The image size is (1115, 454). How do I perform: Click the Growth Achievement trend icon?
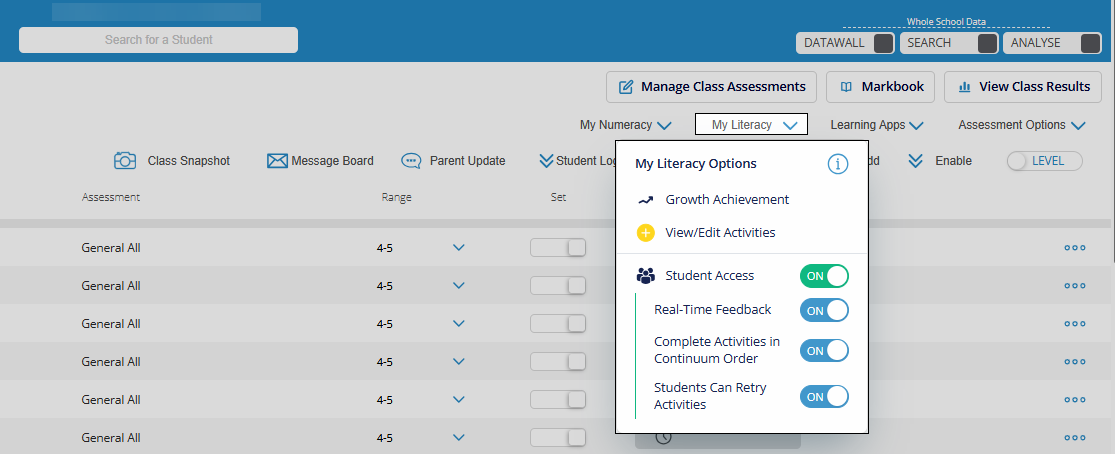pyautogui.click(x=645, y=200)
